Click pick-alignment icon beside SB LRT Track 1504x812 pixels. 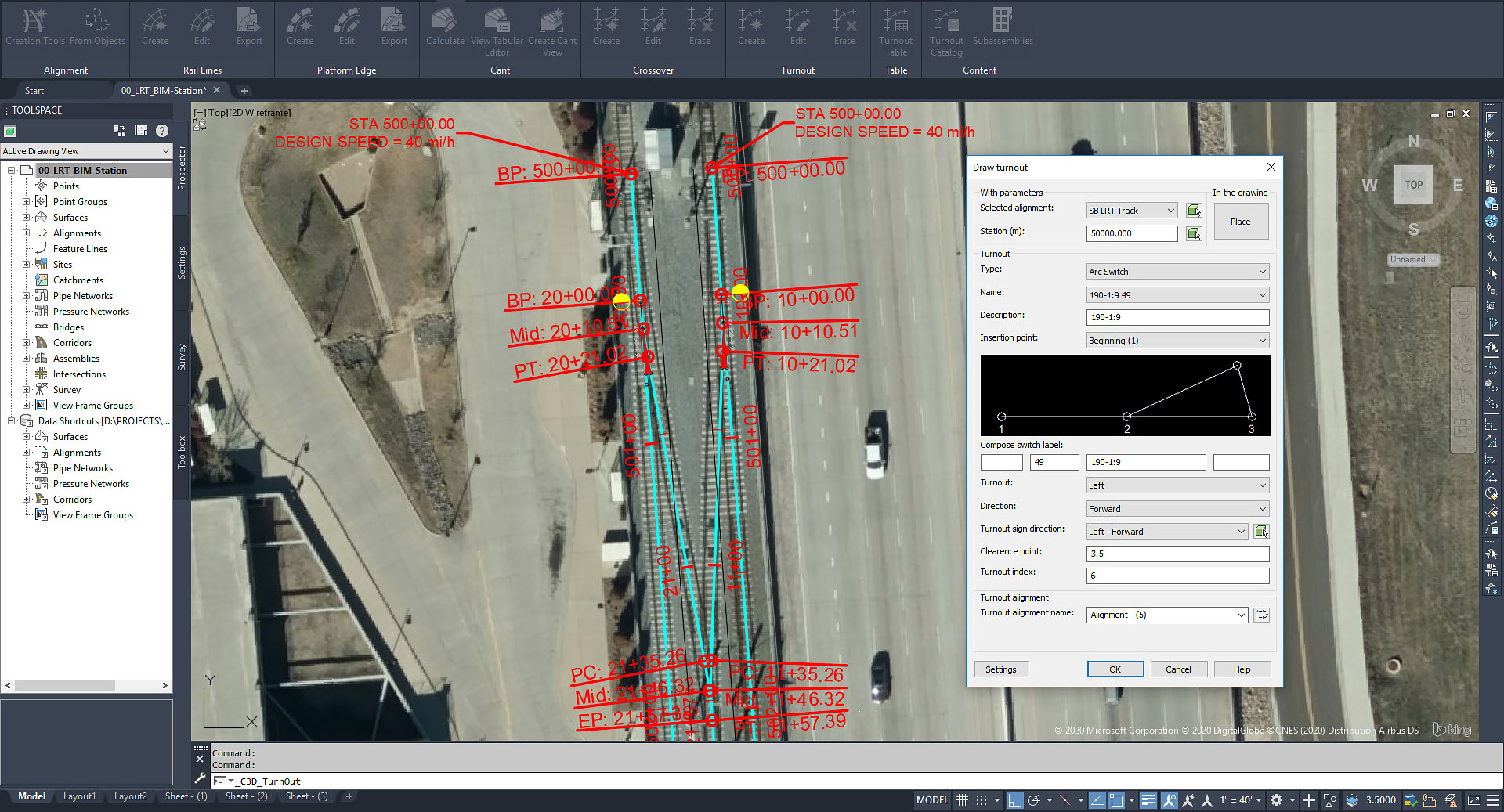click(x=1193, y=211)
